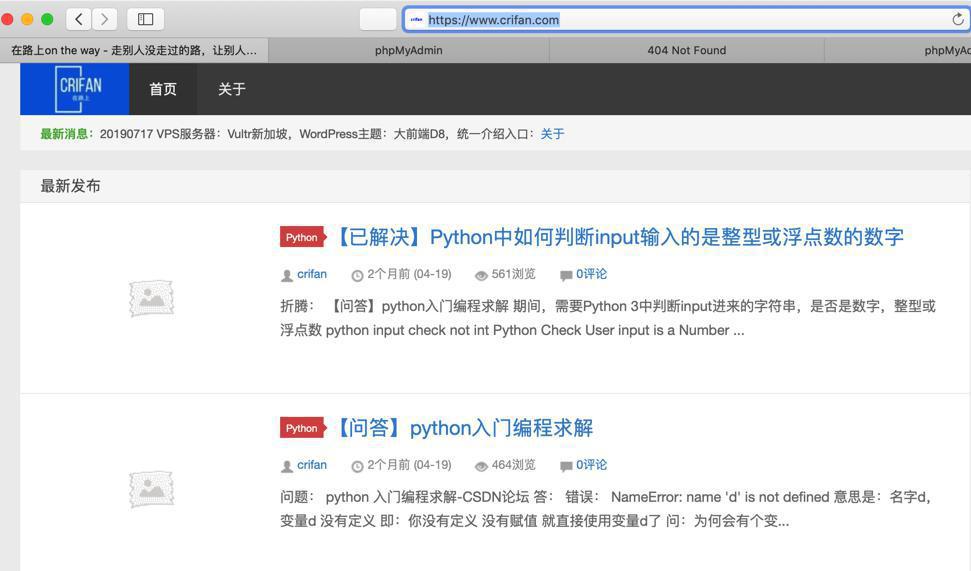Open post 【问答】python入门编程求解

(x=464, y=428)
